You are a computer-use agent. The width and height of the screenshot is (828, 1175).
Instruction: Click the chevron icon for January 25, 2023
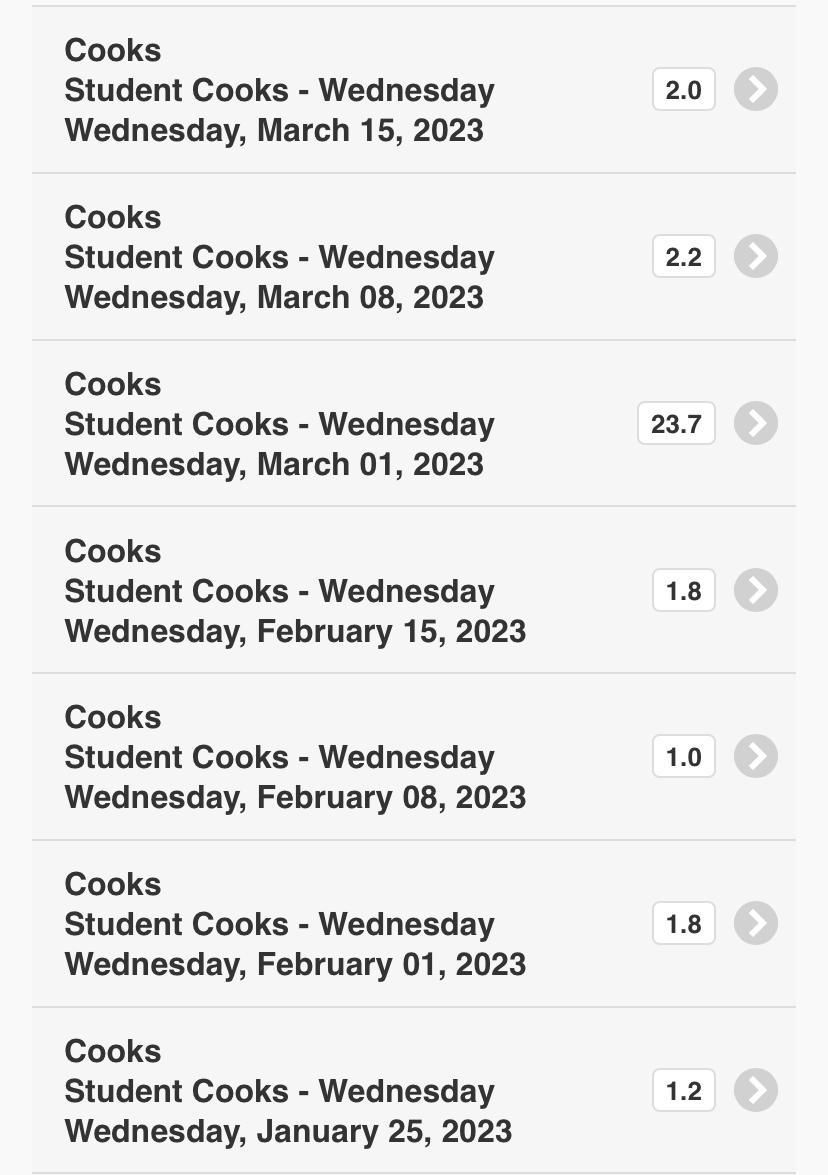tap(756, 1091)
